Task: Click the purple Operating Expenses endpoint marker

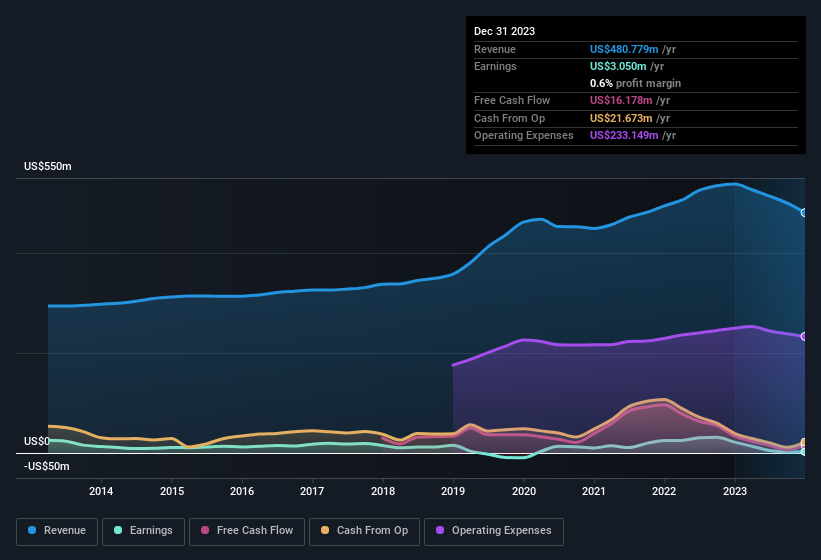Action: (803, 336)
